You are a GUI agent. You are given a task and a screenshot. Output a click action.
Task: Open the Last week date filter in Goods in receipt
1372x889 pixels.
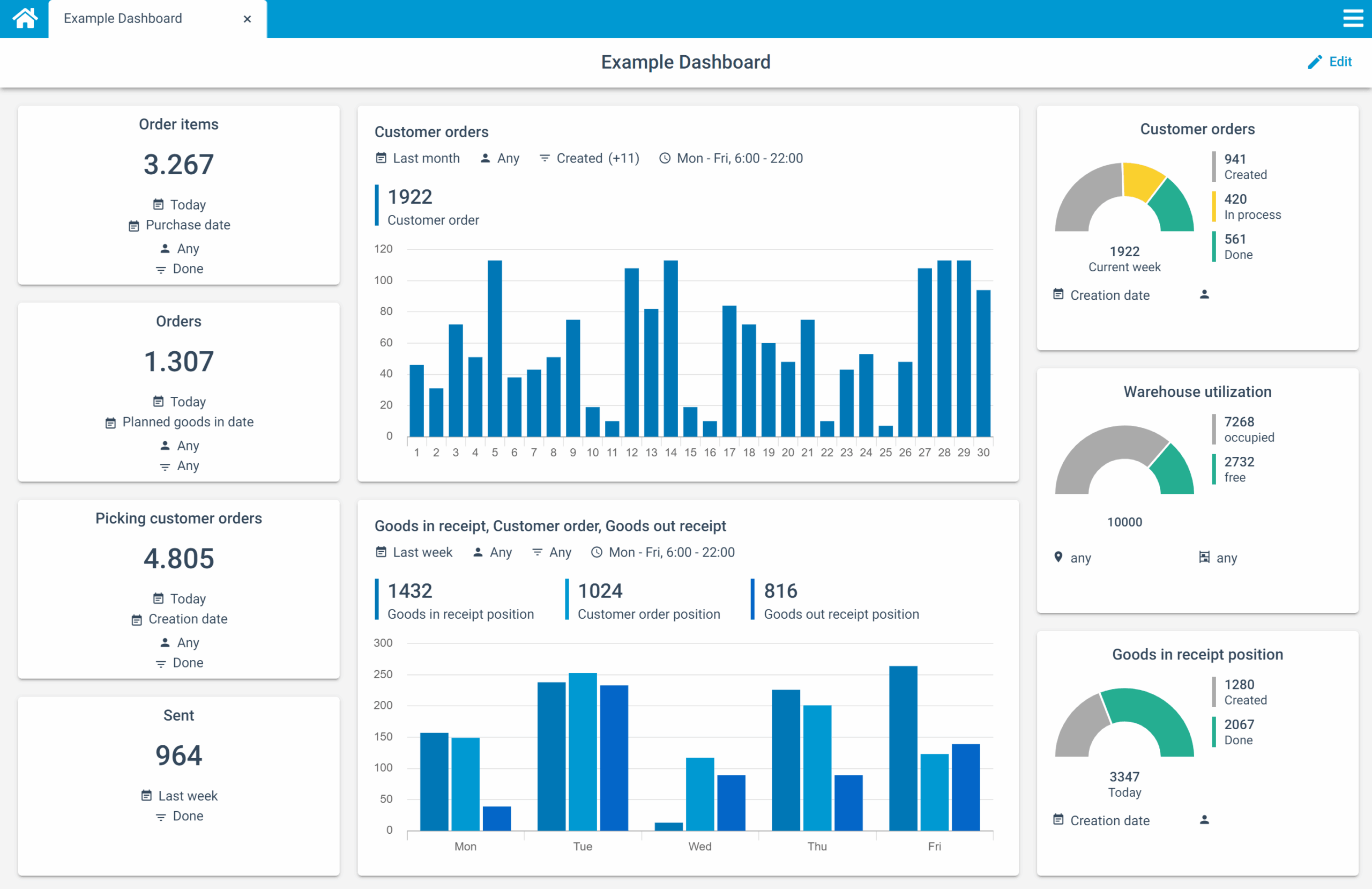click(414, 552)
